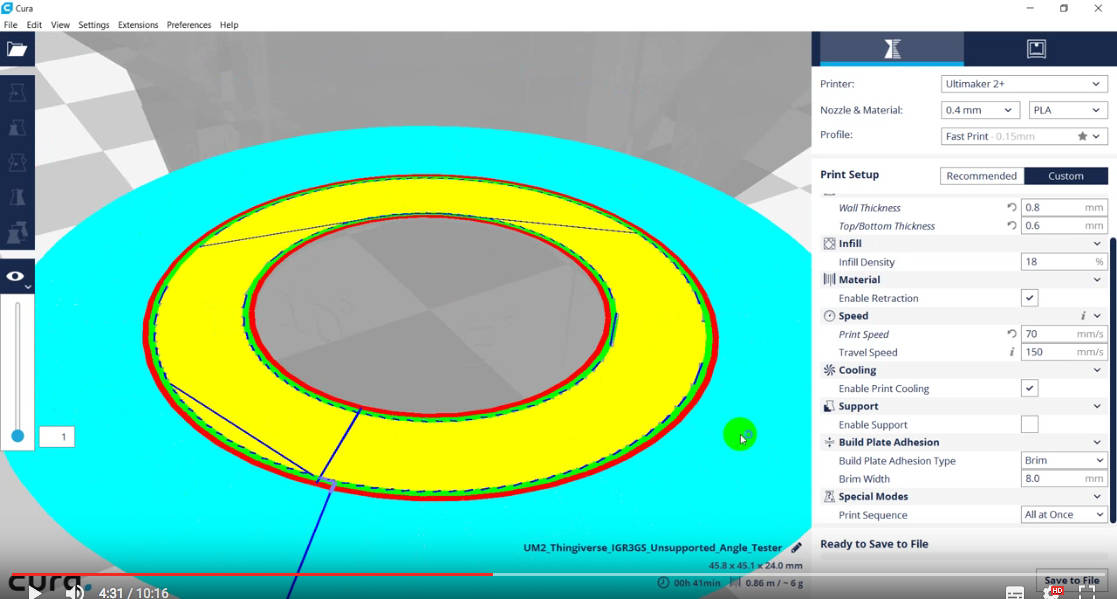This screenshot has height=599, width=1117.
Task: Open the view mode eye menu
Action: pos(17,278)
